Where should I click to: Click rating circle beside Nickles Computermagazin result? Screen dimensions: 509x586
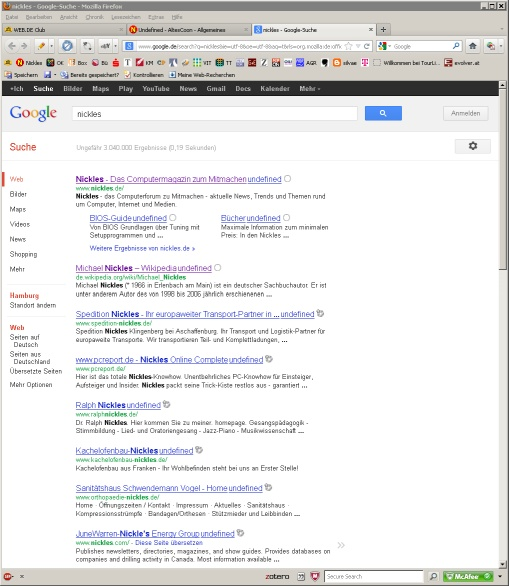click(x=287, y=179)
